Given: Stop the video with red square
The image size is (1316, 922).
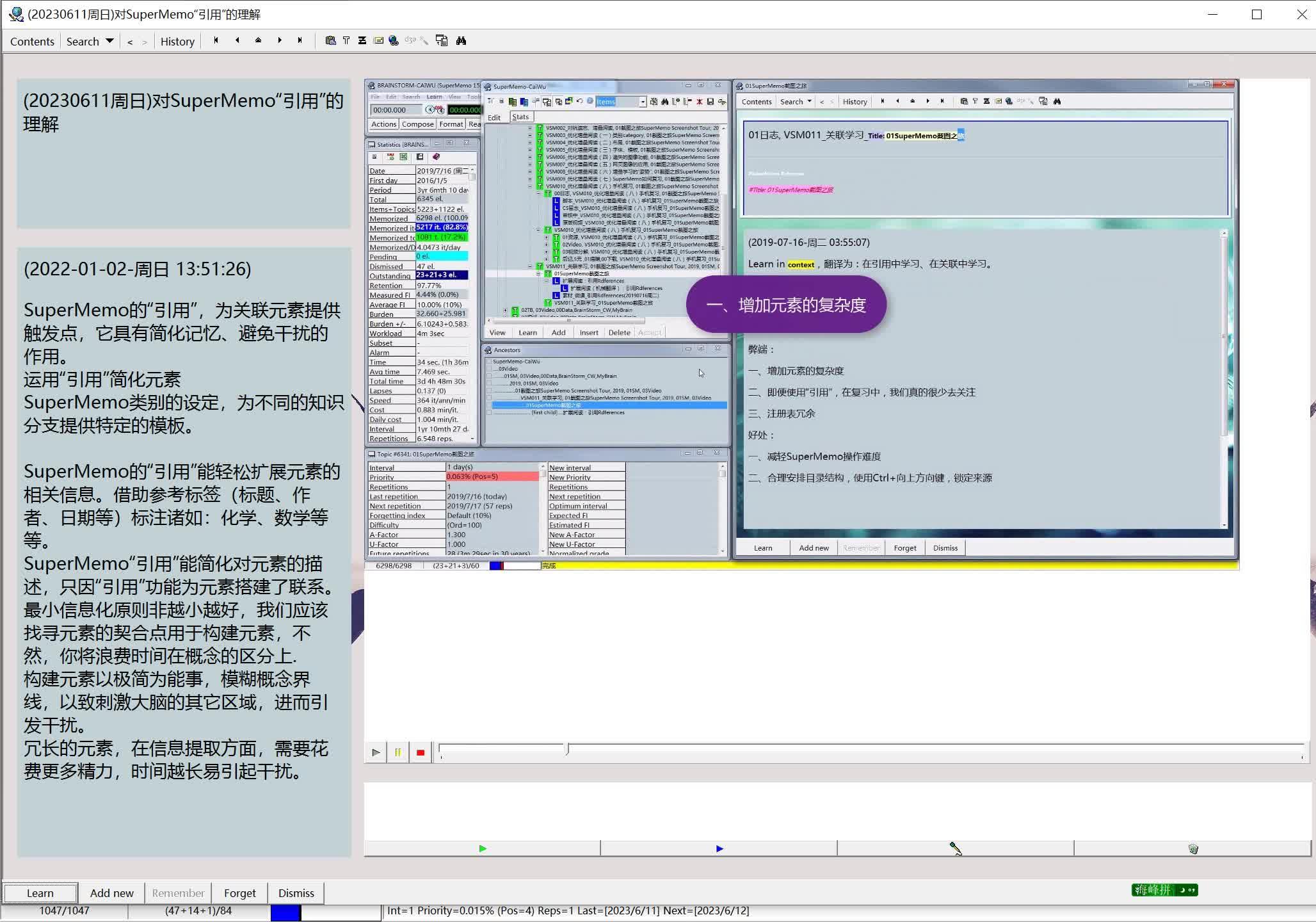Looking at the screenshot, I should pyautogui.click(x=421, y=752).
